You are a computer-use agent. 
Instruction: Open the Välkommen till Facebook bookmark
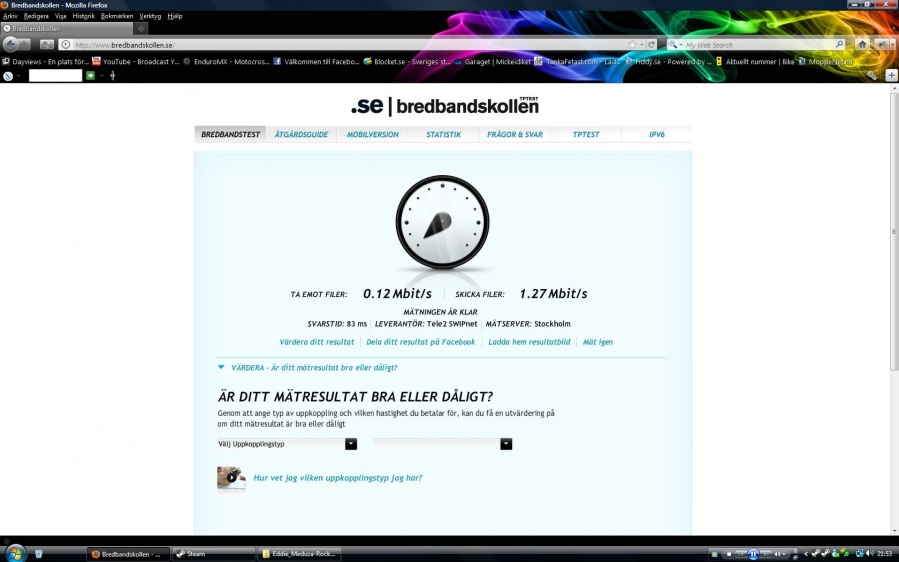[316, 61]
